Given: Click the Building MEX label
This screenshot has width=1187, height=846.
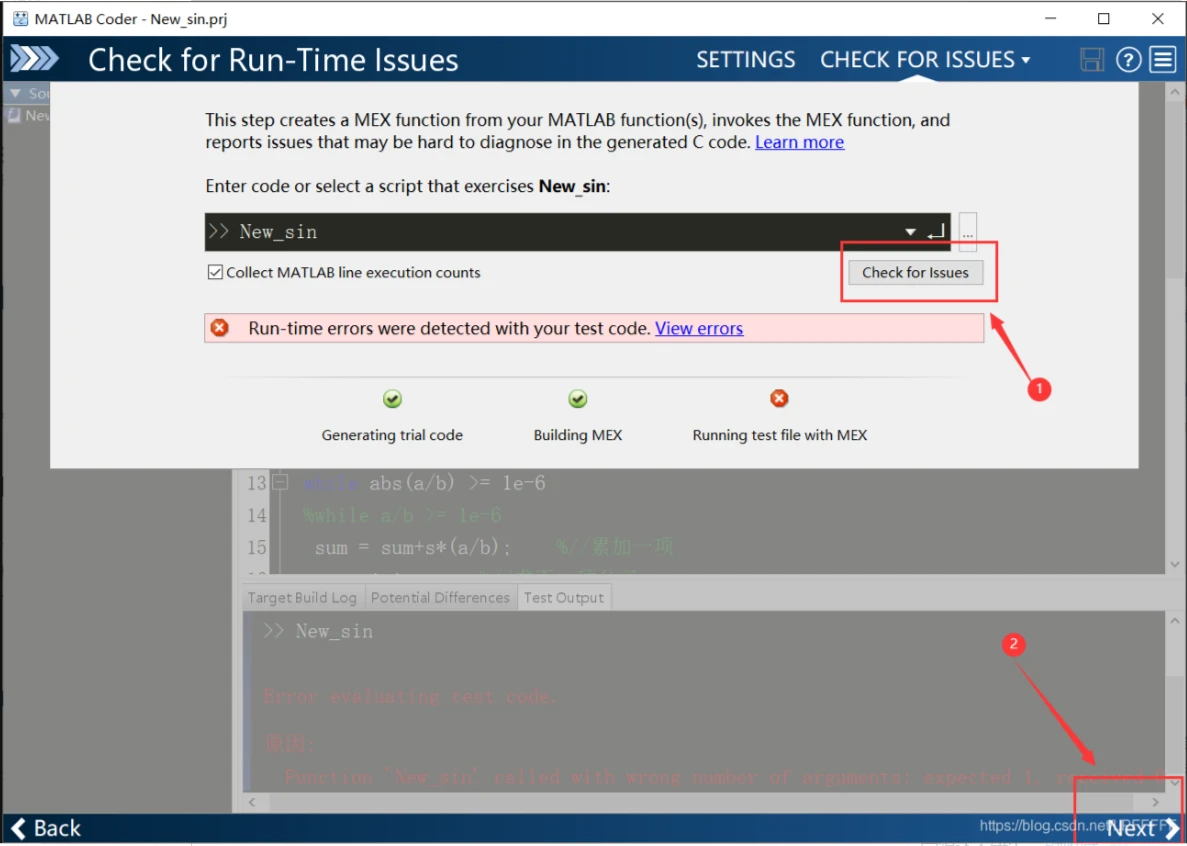Looking at the screenshot, I should point(578,435).
